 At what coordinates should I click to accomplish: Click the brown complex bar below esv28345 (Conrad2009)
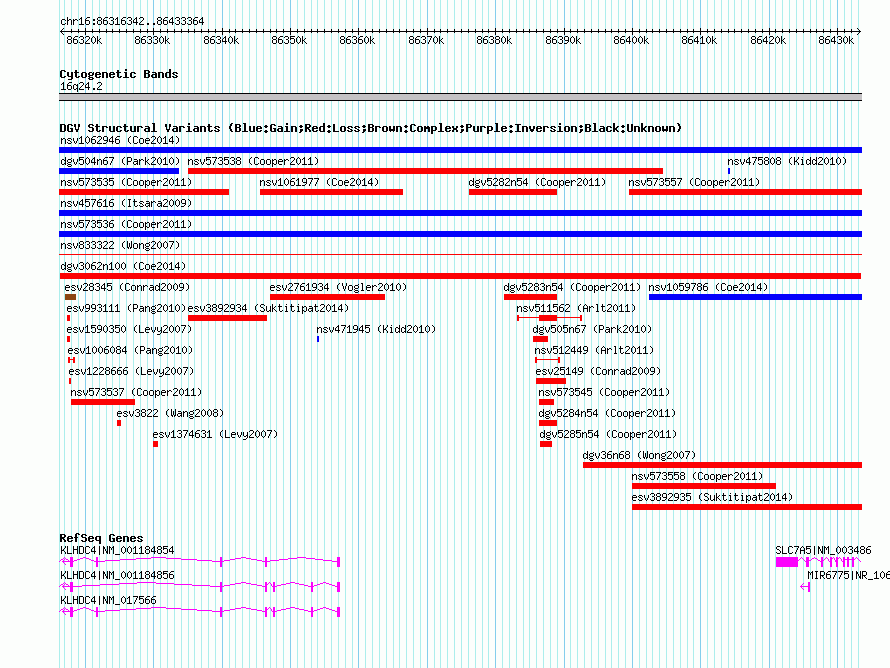click(x=70, y=297)
